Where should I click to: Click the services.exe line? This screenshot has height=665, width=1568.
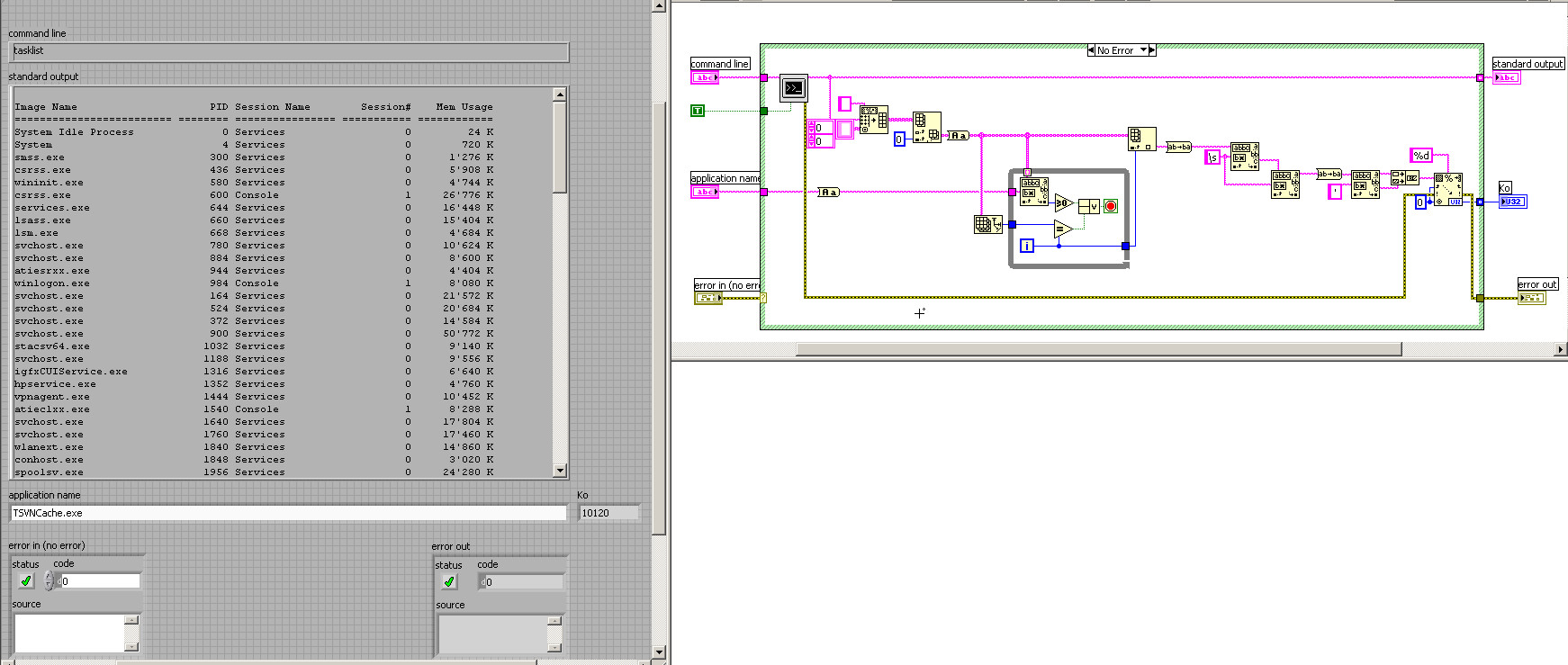254,208
